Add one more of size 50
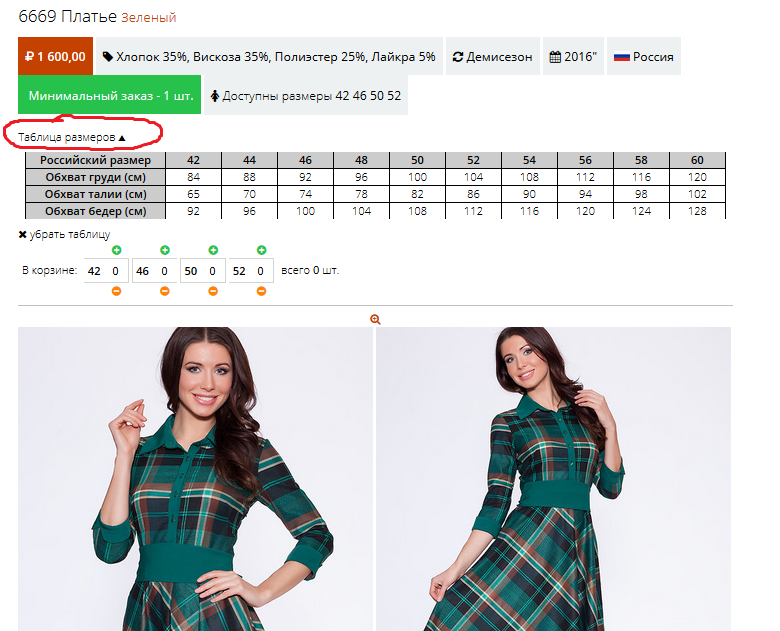 pos(213,250)
